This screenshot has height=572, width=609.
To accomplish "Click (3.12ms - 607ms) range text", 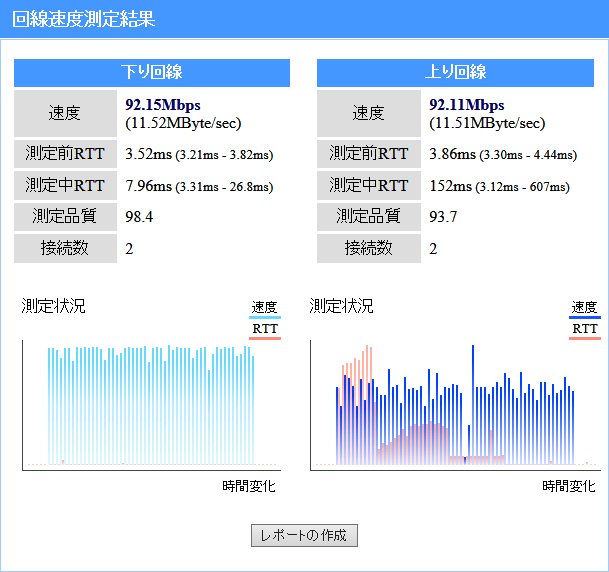I will [522, 187].
